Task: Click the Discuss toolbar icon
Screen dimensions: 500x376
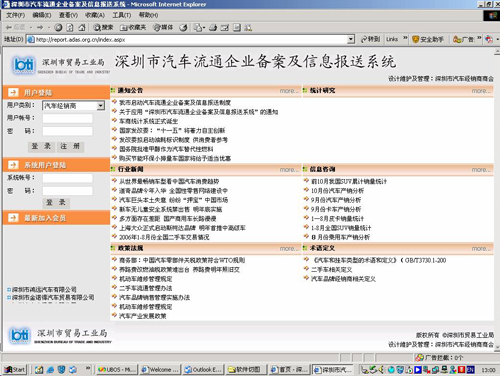Action: click(236, 27)
